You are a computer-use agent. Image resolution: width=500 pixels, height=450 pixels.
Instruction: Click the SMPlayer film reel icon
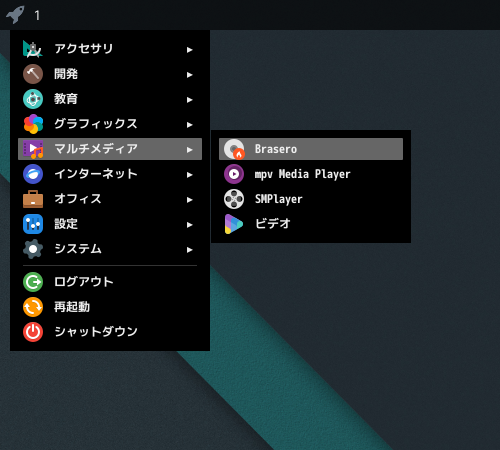click(234, 199)
